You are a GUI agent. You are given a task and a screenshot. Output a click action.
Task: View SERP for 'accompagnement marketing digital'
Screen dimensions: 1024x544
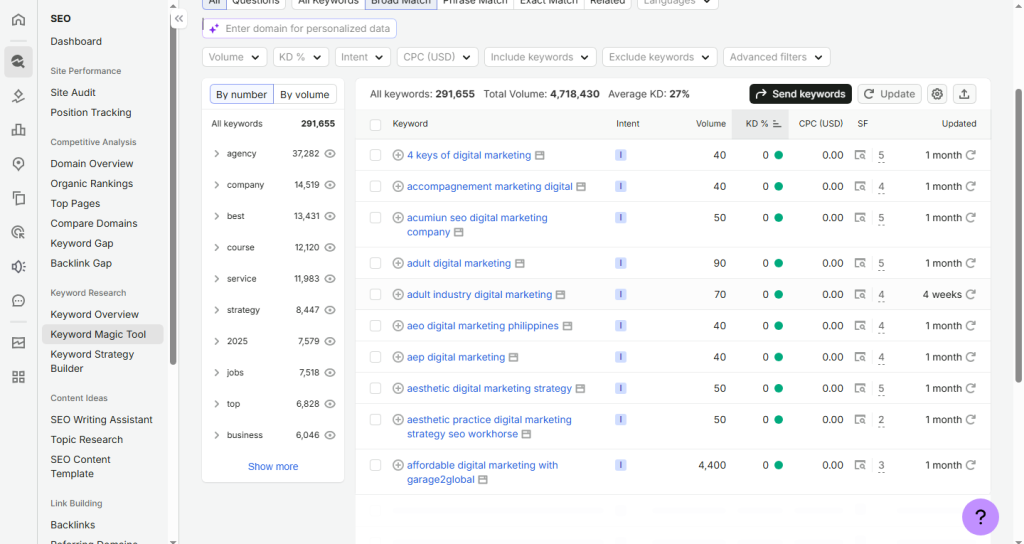click(861, 187)
